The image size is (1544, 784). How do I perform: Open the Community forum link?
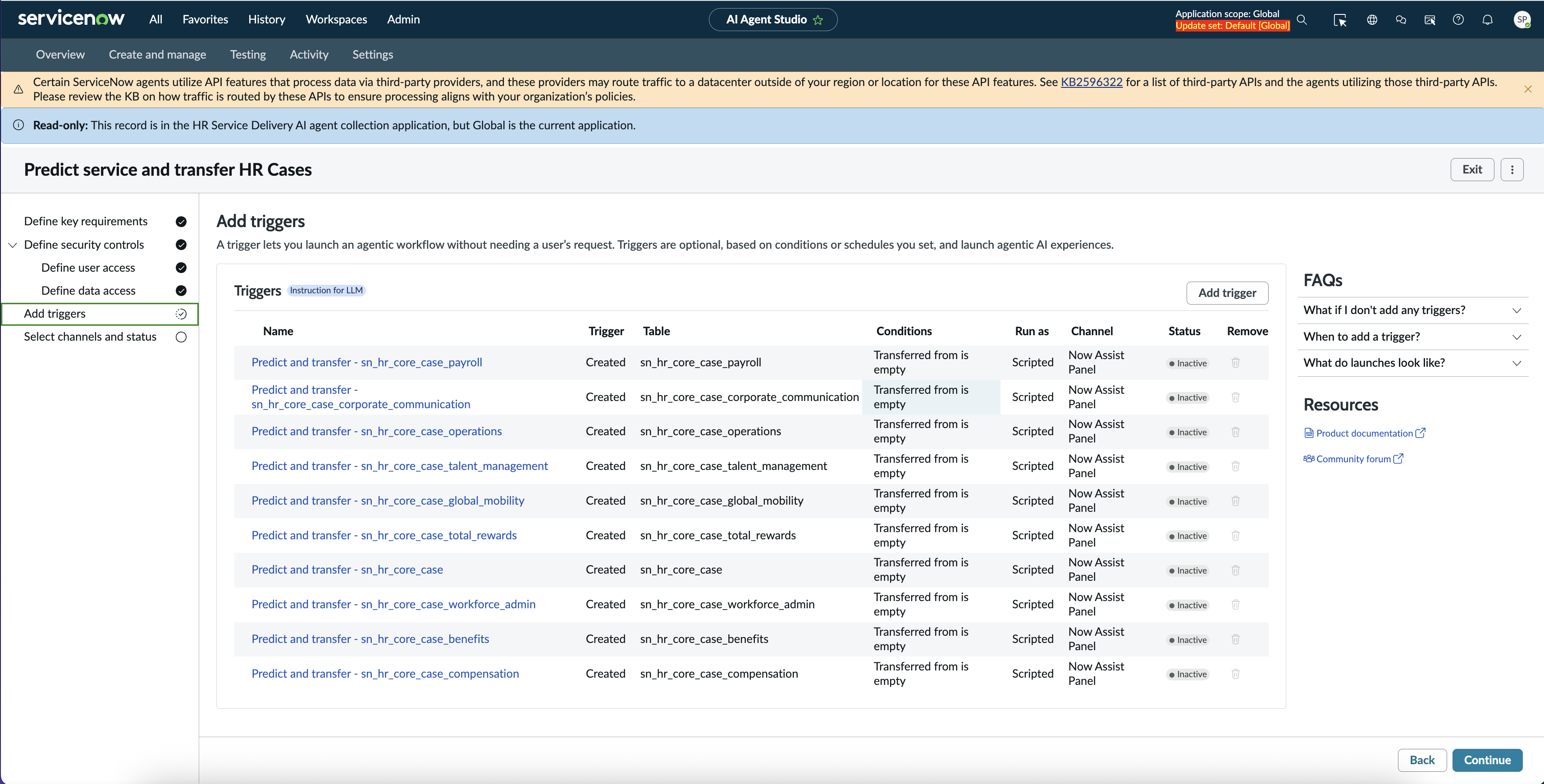(x=1353, y=459)
